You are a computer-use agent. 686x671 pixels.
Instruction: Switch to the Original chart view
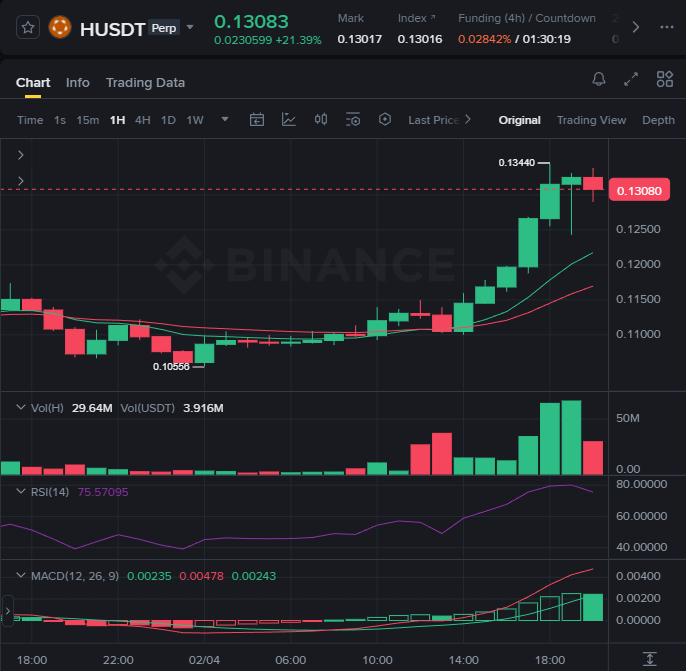(x=519, y=120)
